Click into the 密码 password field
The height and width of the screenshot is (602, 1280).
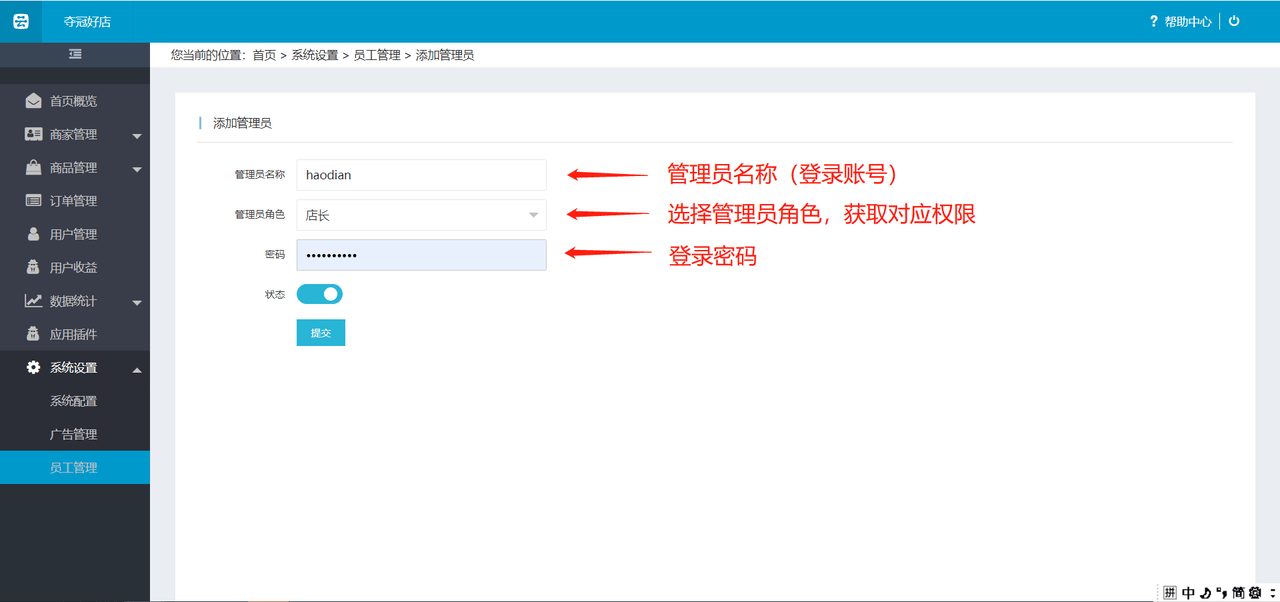click(x=422, y=255)
